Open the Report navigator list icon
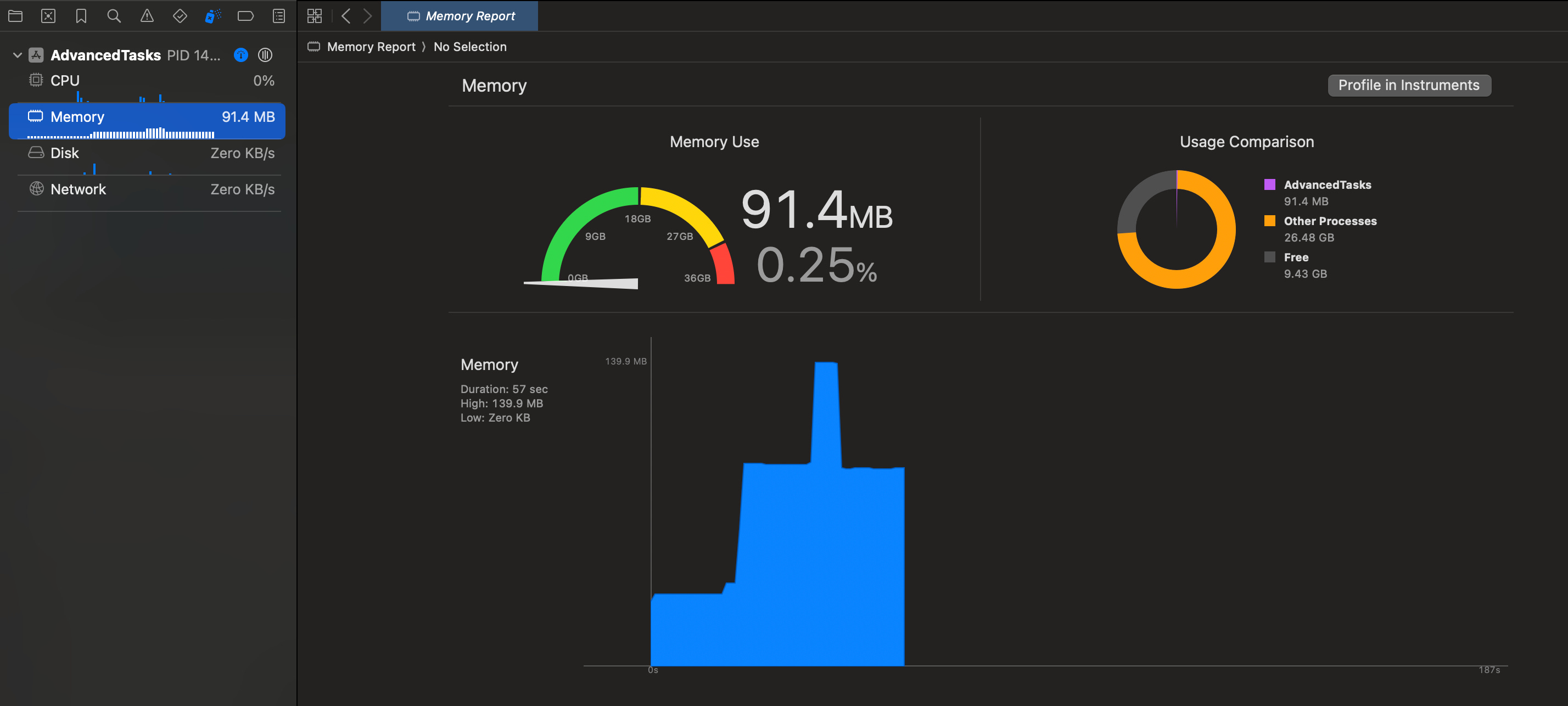This screenshot has width=1568, height=706. pyautogui.click(x=278, y=16)
